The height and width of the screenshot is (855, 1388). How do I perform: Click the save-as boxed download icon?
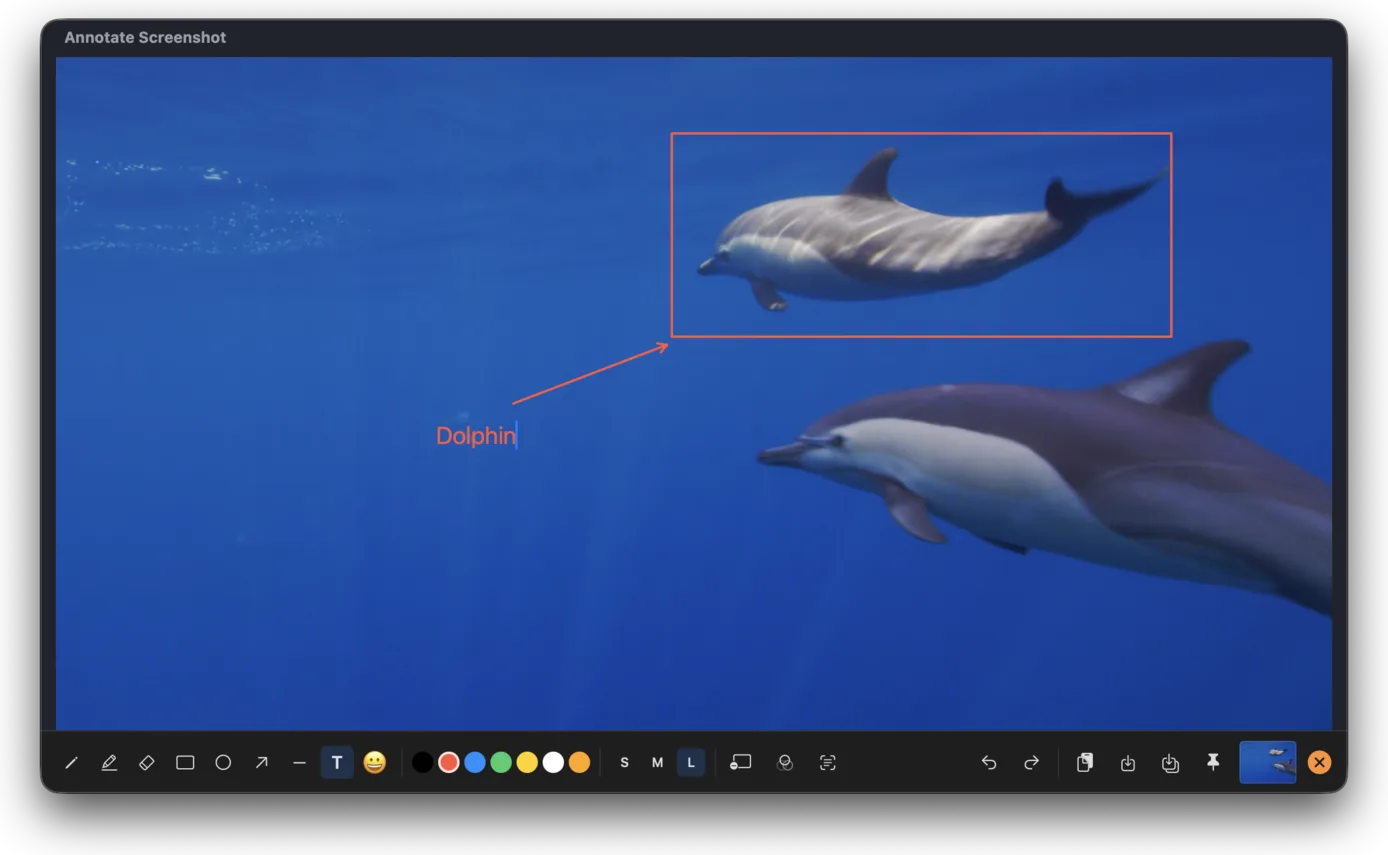point(1171,763)
